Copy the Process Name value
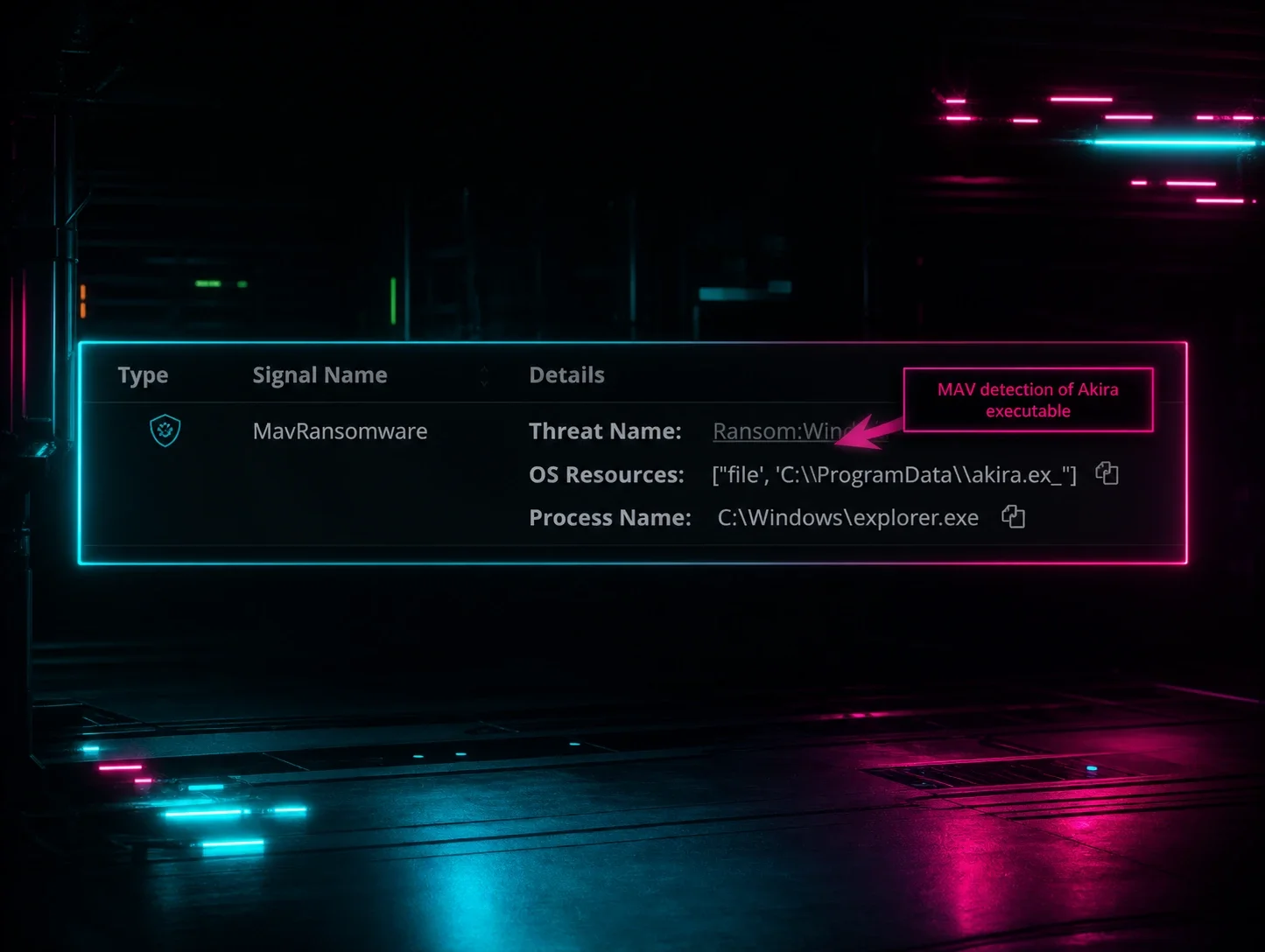This screenshot has height=952, width=1265. (1014, 517)
